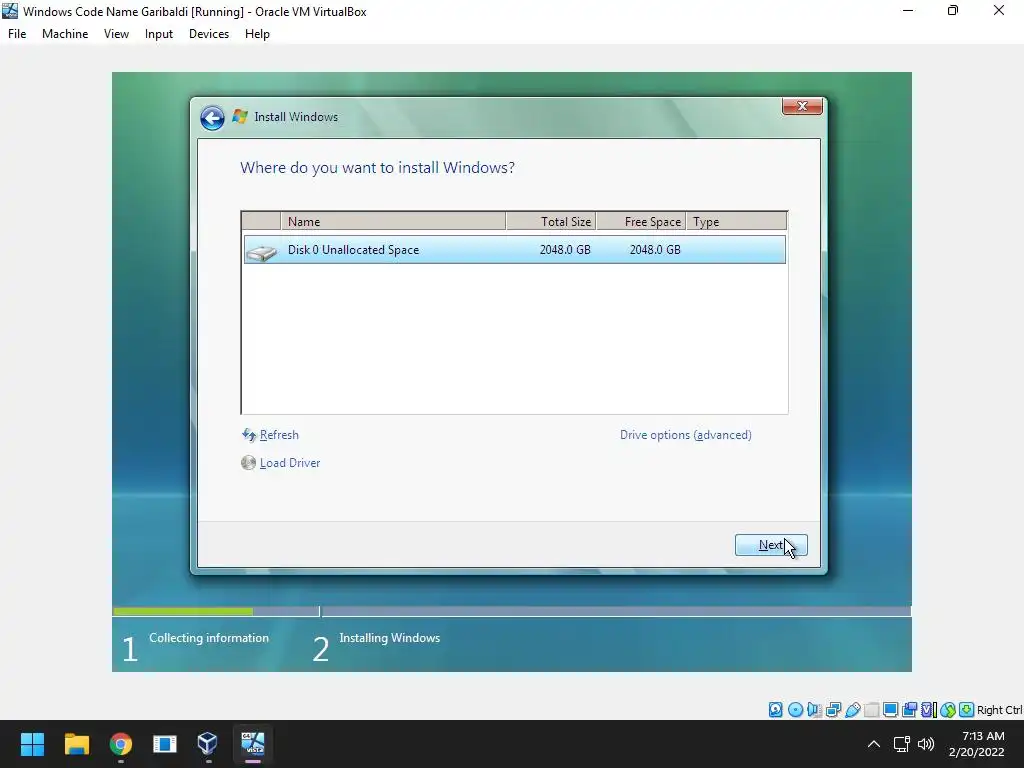Open the Help menu

pyautogui.click(x=257, y=34)
